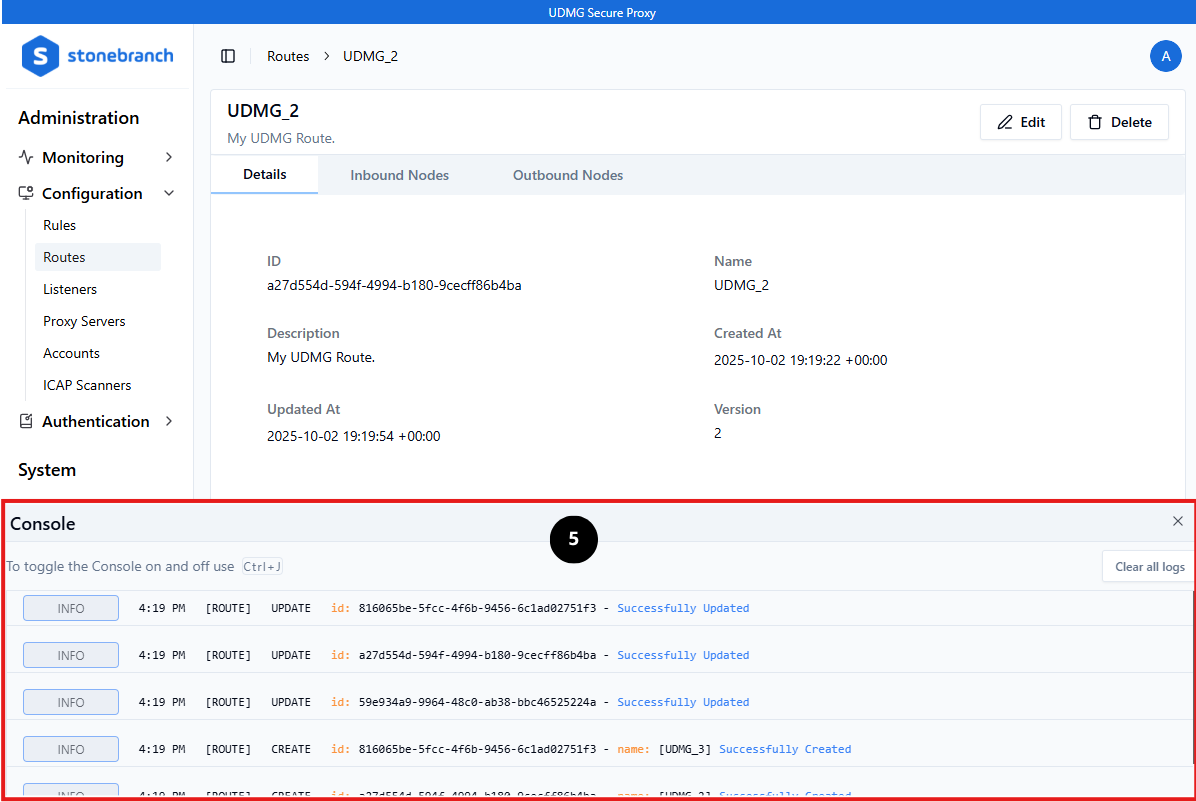Expand the Authentication section chevron

point(169,421)
